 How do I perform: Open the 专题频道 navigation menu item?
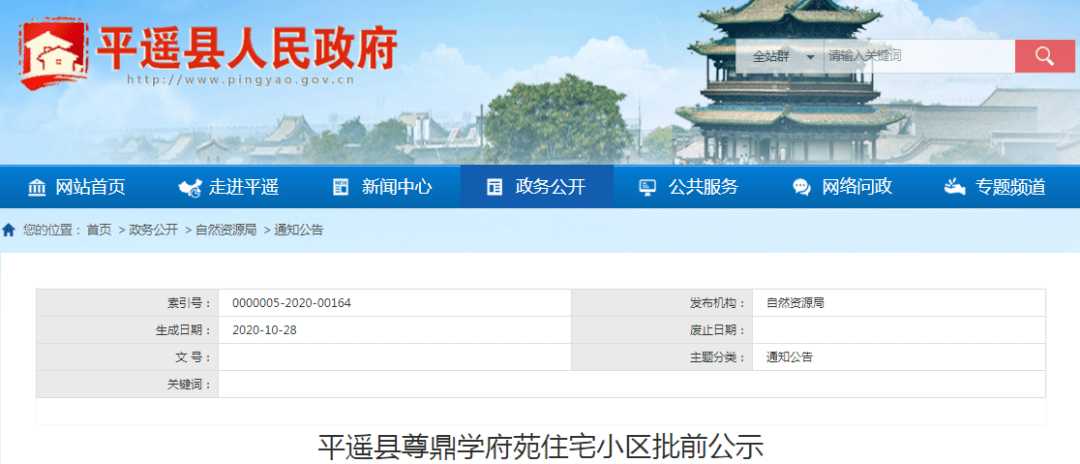pos(1010,187)
